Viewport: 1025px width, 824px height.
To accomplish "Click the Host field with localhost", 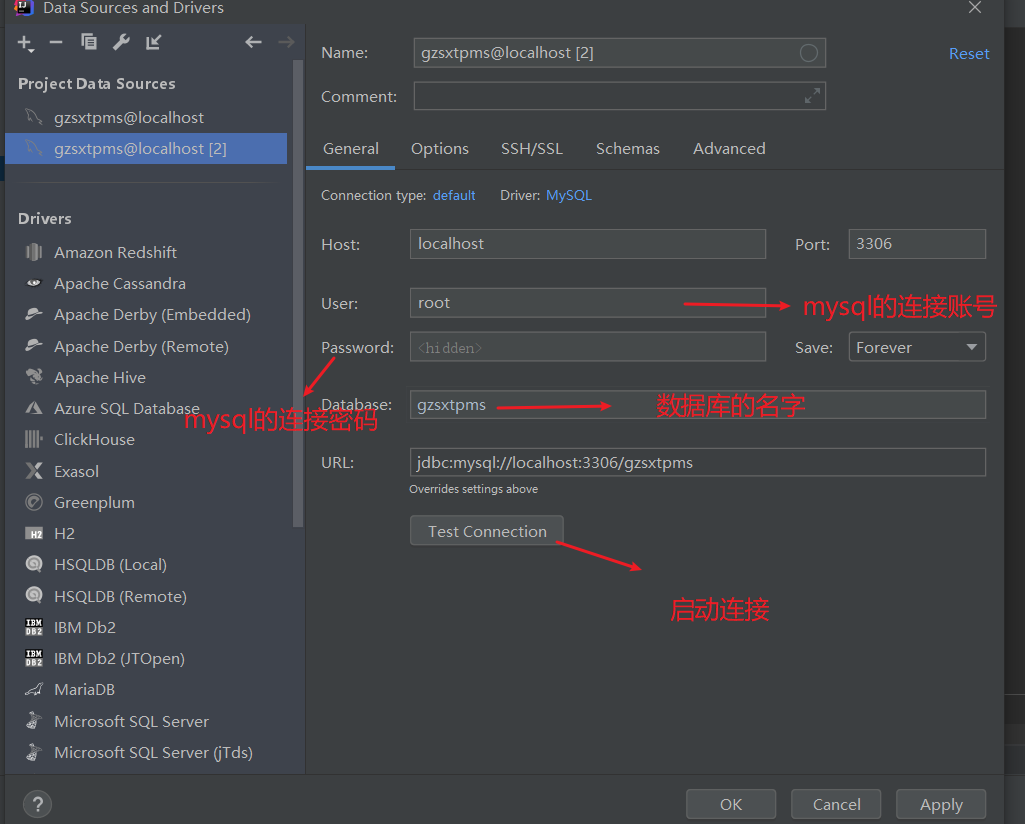I will click(x=588, y=244).
